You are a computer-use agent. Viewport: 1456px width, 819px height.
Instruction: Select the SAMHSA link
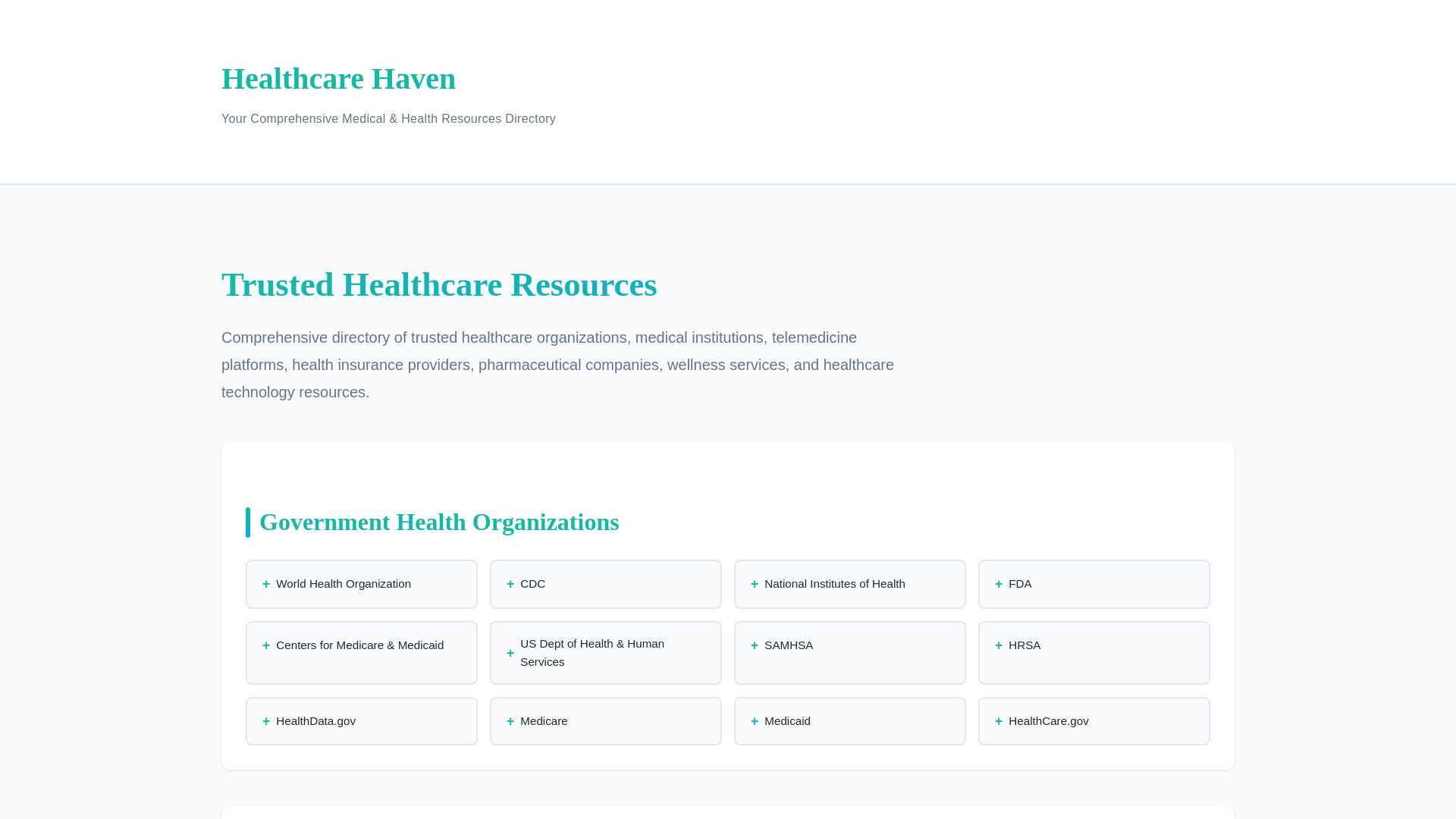[x=850, y=653]
